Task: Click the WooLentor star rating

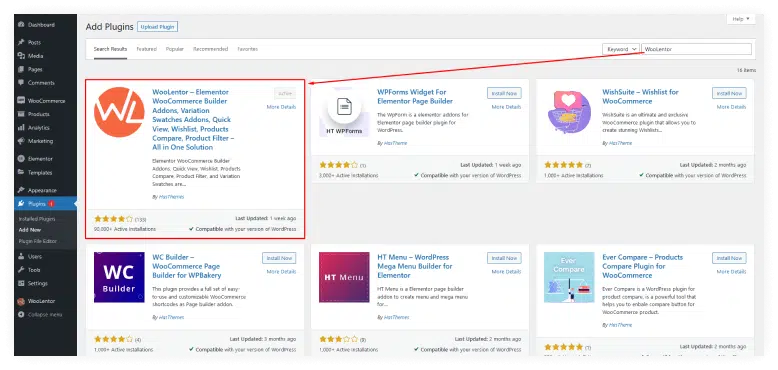Action: (x=114, y=219)
